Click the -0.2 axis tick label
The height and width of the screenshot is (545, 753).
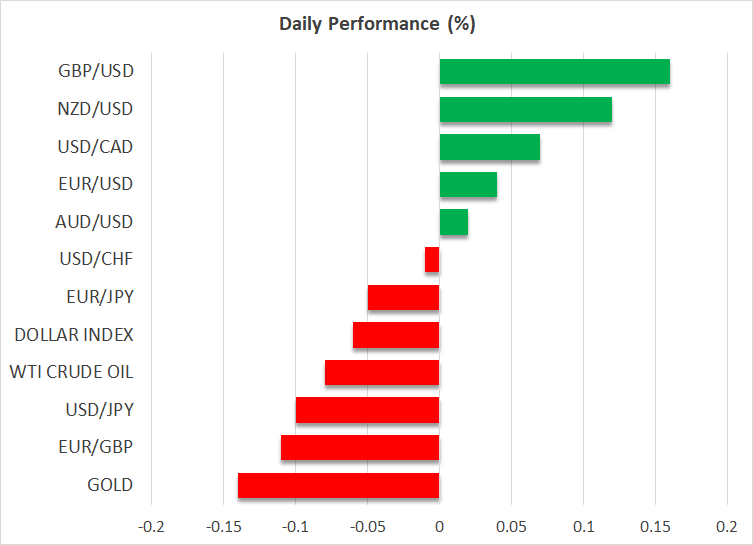[x=151, y=527]
